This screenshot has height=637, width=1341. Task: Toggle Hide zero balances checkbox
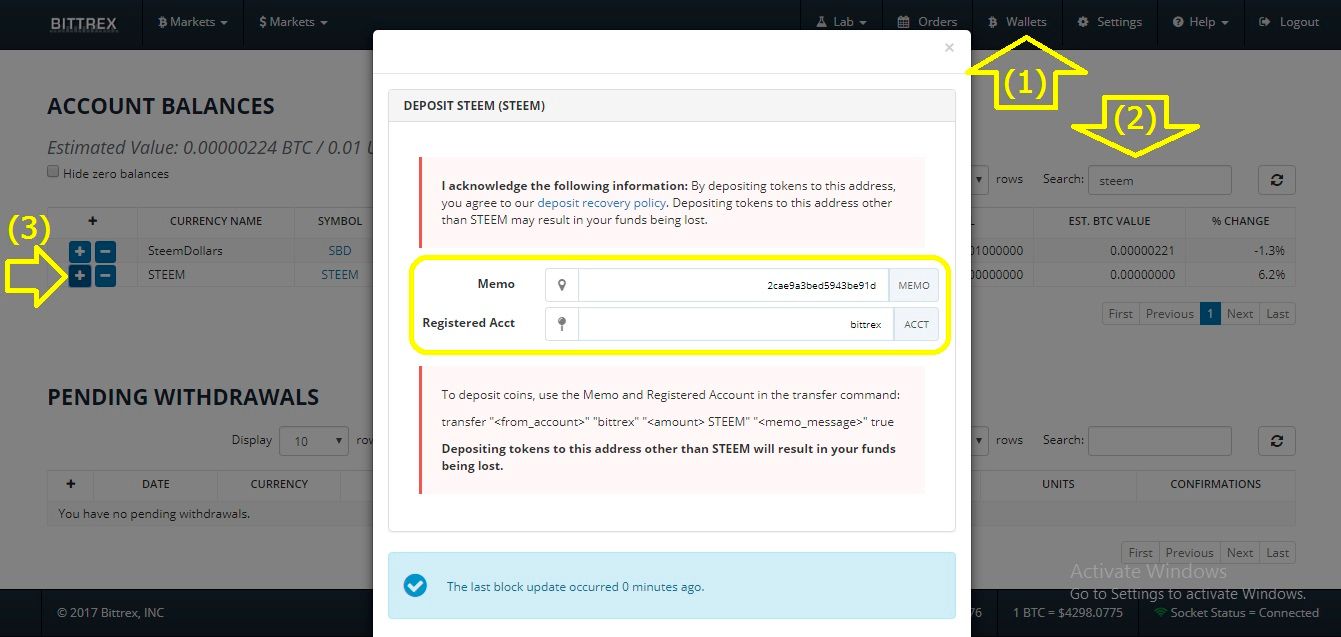[54, 172]
